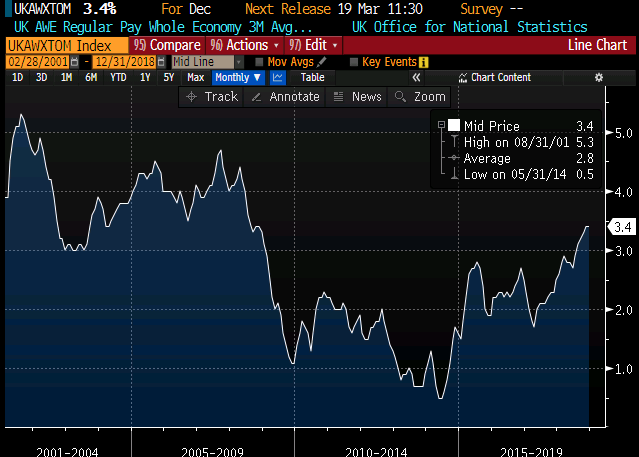The image size is (639, 457).
Task: Open chart settings gear icon
Action: [599, 77]
